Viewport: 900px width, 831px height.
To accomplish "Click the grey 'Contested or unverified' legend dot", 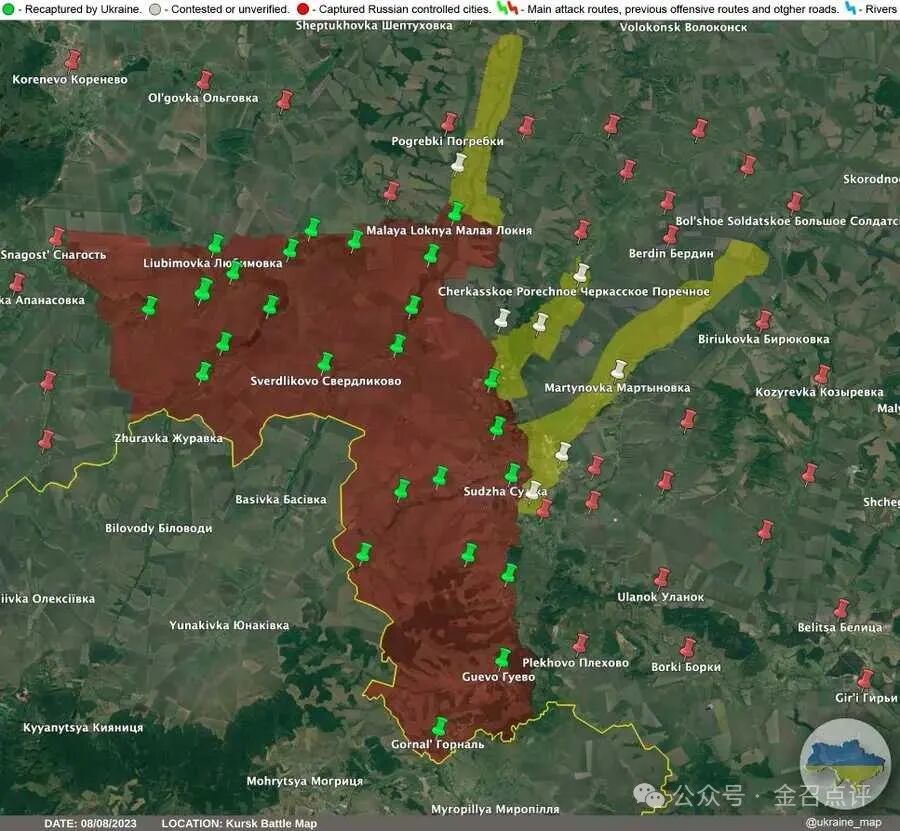I will 155,9.
